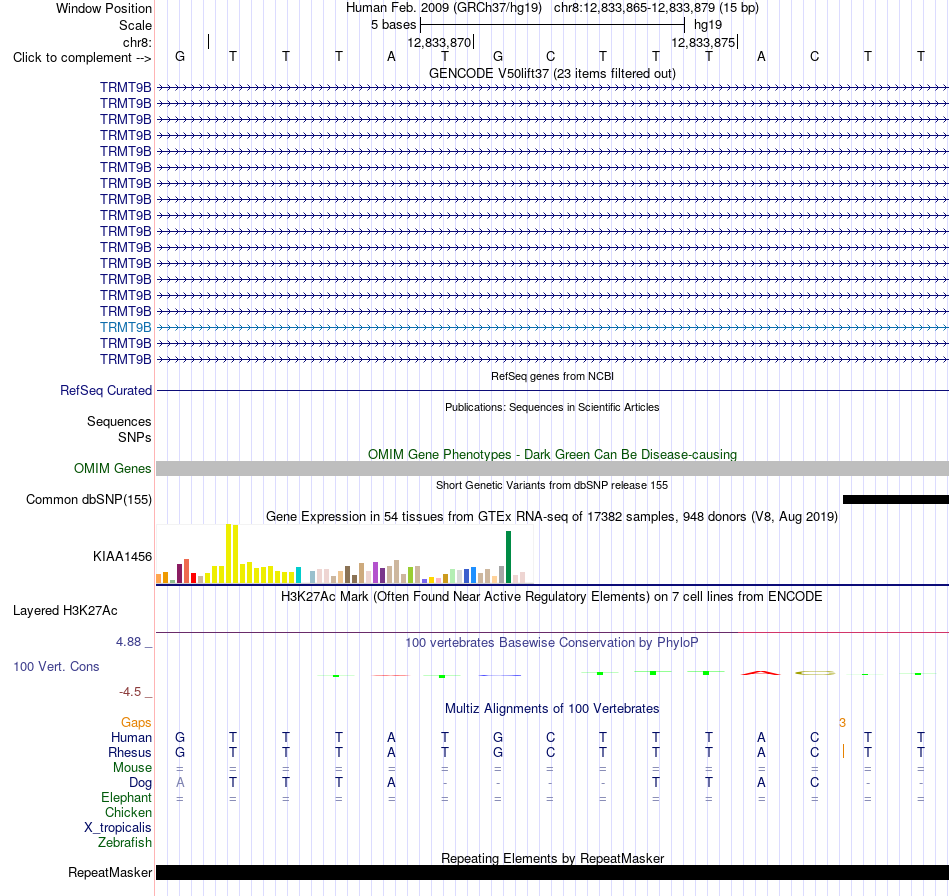This screenshot has width=950, height=896.
Task: Click the 'Layered H3K27Ac' label
Action: click(x=65, y=610)
